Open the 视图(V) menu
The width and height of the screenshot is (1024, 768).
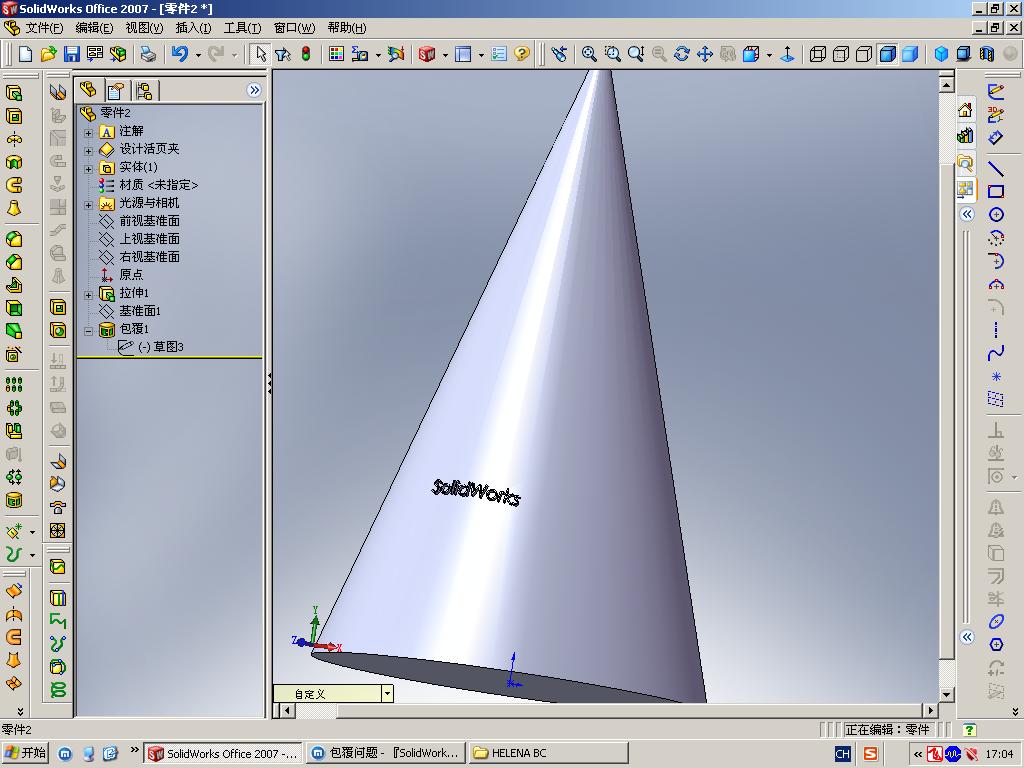(x=144, y=27)
